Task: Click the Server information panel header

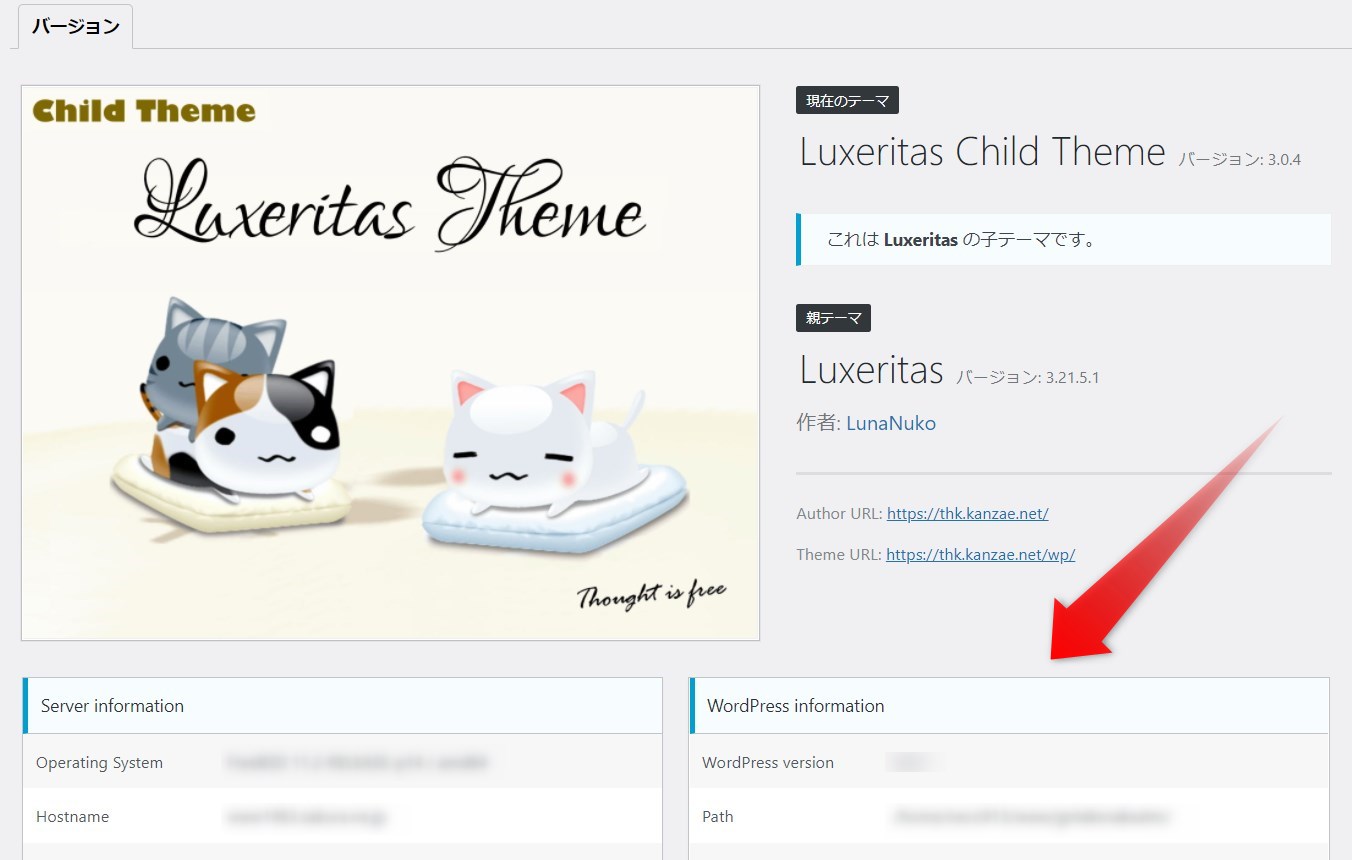Action: 342,706
